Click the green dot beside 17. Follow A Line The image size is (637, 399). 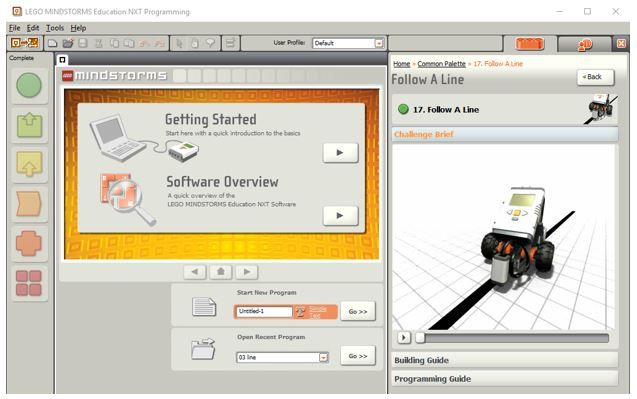click(x=403, y=109)
